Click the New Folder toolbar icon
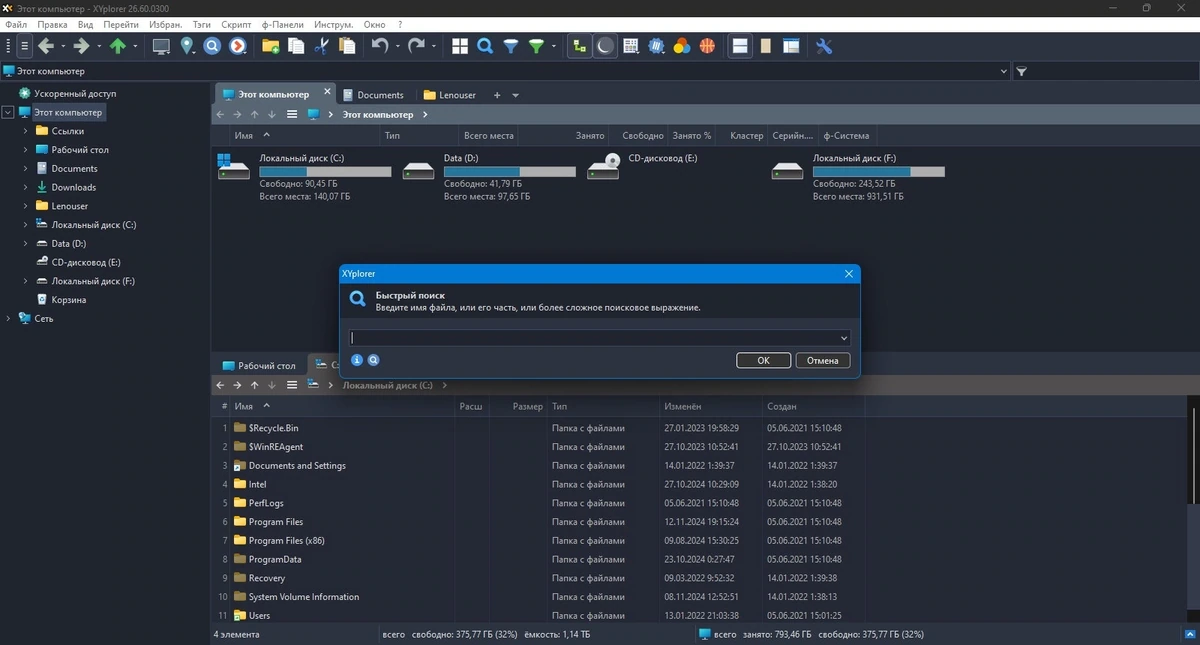Image resolution: width=1200 pixels, height=645 pixels. (270, 46)
